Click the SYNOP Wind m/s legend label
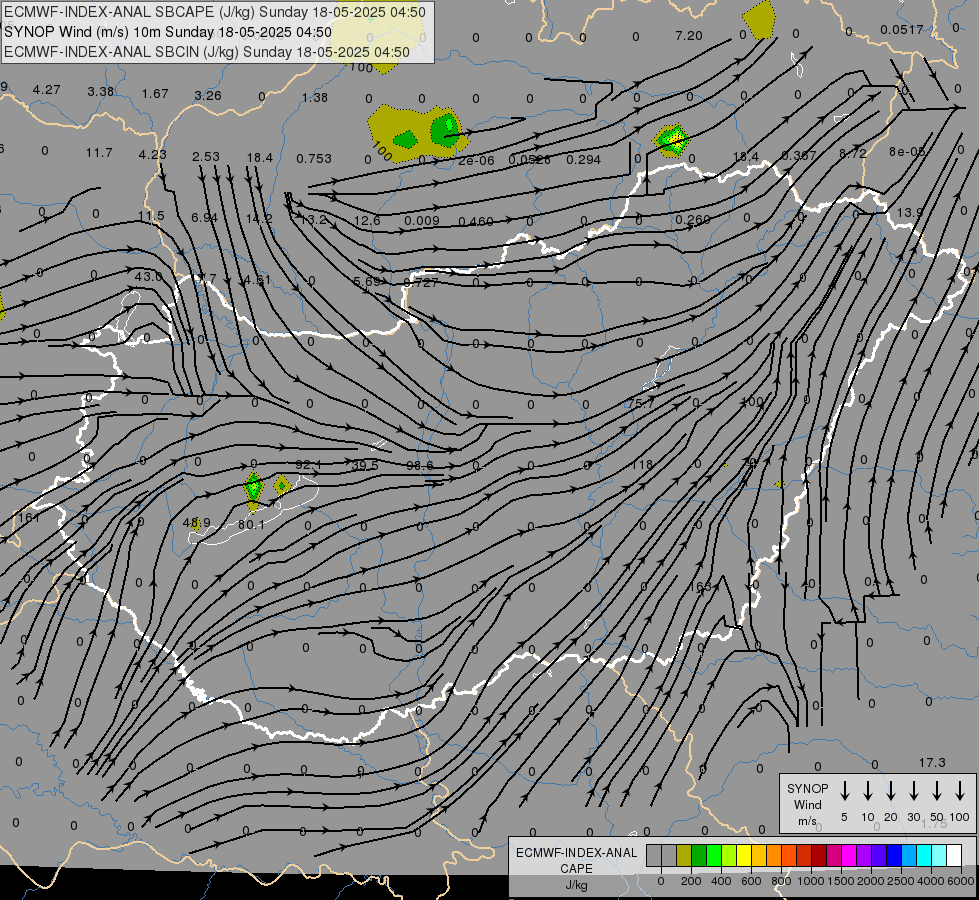Screen dimensions: 979x900 [x=807, y=804]
